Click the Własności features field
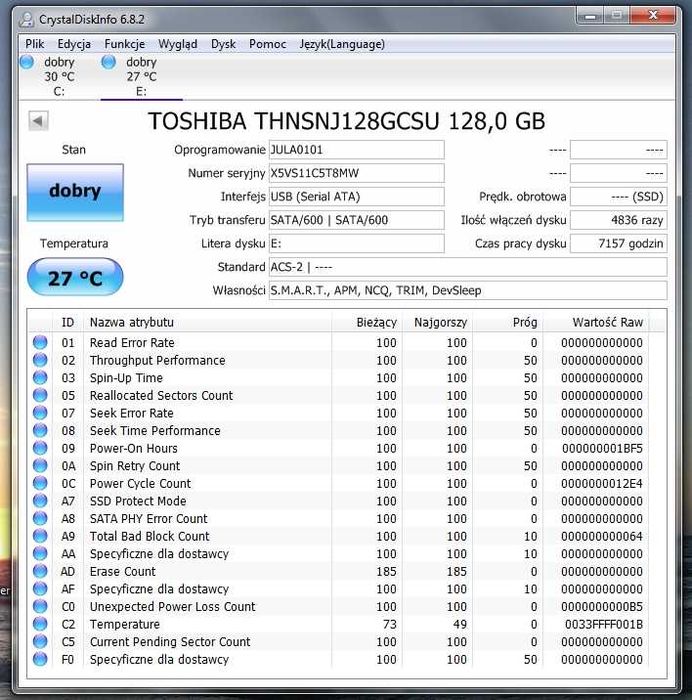This screenshot has height=700, width=692. (x=468, y=291)
